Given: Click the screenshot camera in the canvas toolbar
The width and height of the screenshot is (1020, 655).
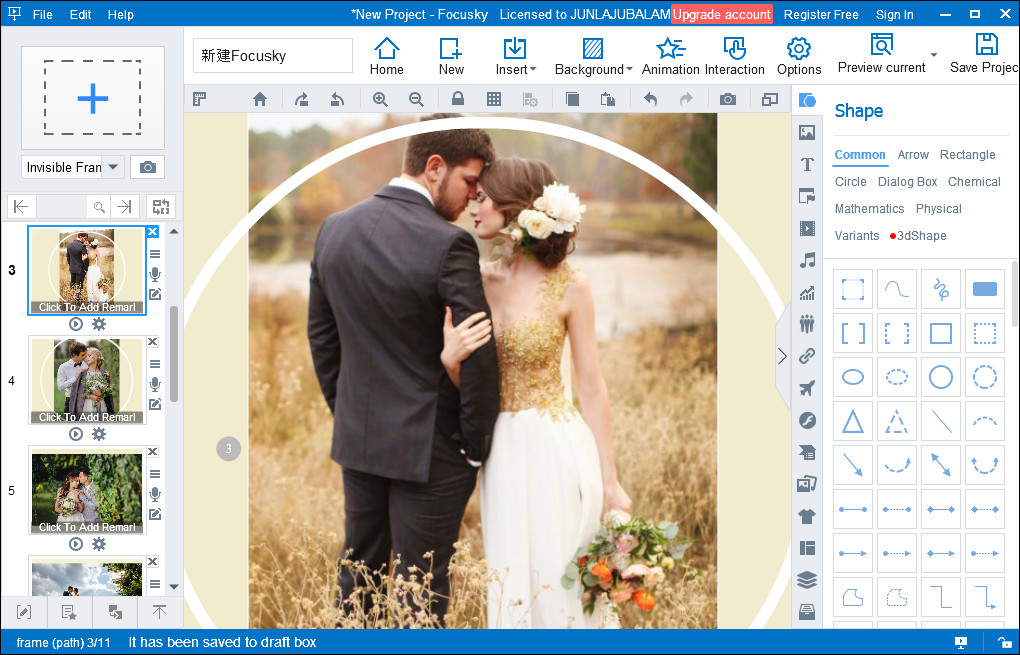Looking at the screenshot, I should tap(728, 99).
